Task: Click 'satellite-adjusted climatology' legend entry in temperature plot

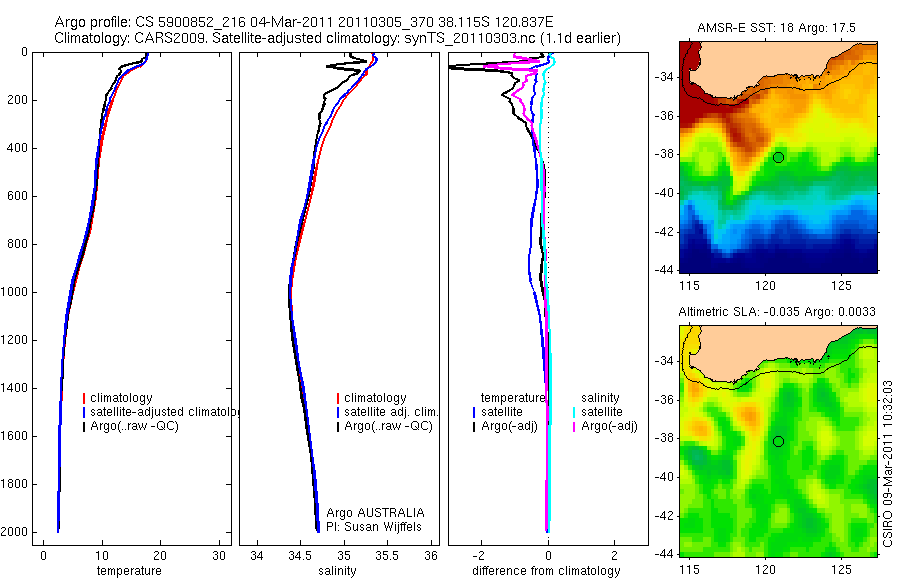Action: tap(161, 412)
